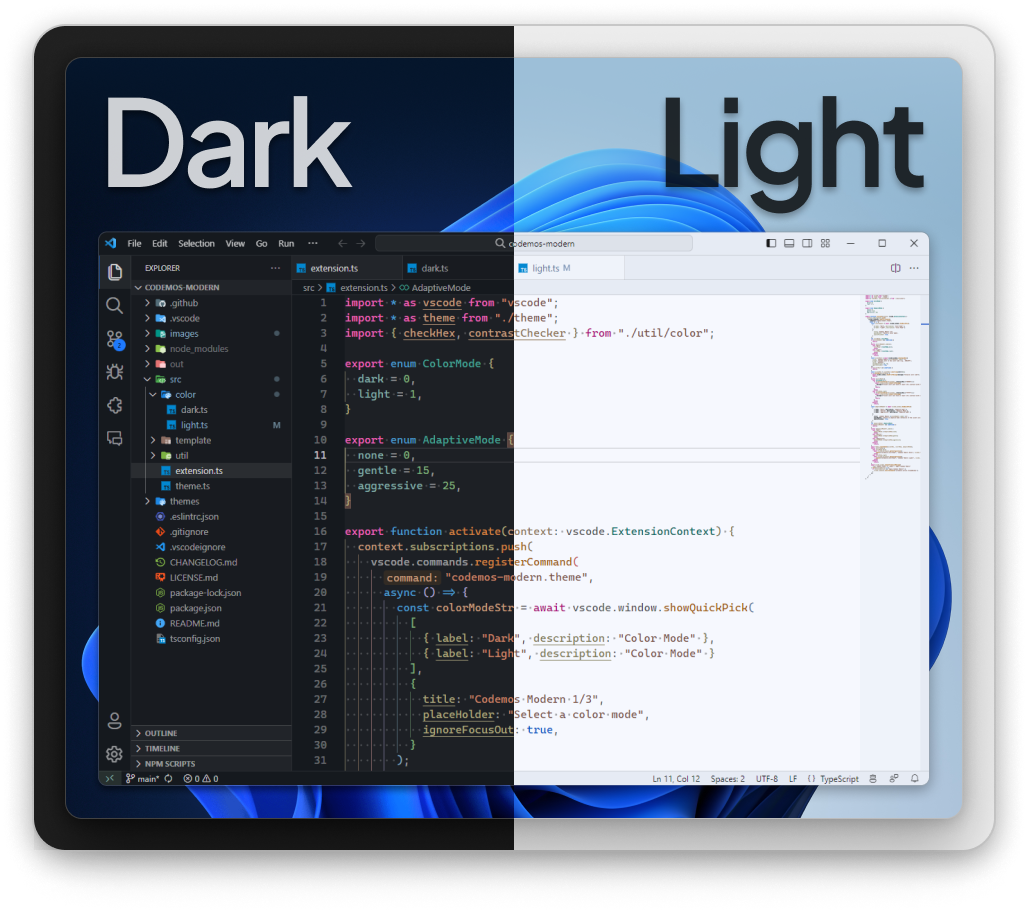Open the Edit menu
Image resolution: width=1028 pixels, height=915 pixels.
[x=159, y=243]
